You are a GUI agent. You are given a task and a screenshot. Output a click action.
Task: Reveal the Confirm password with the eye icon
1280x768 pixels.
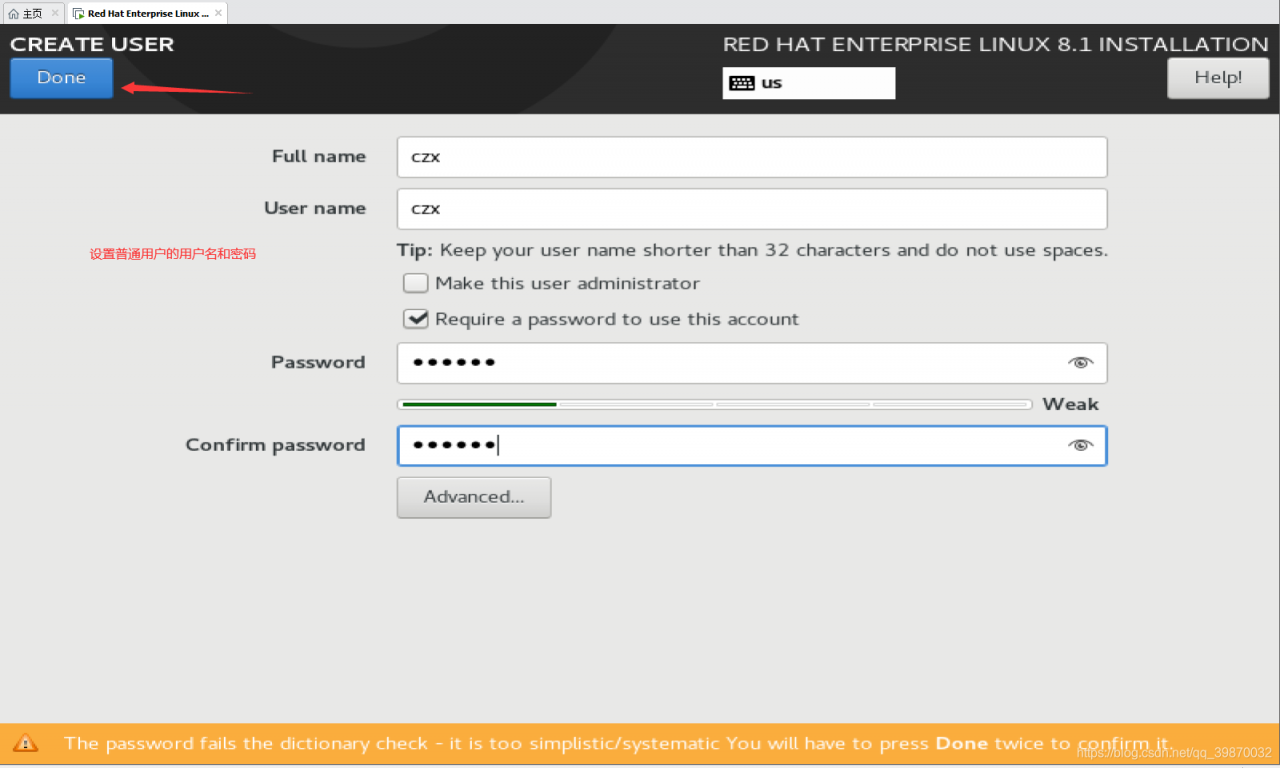(1080, 446)
